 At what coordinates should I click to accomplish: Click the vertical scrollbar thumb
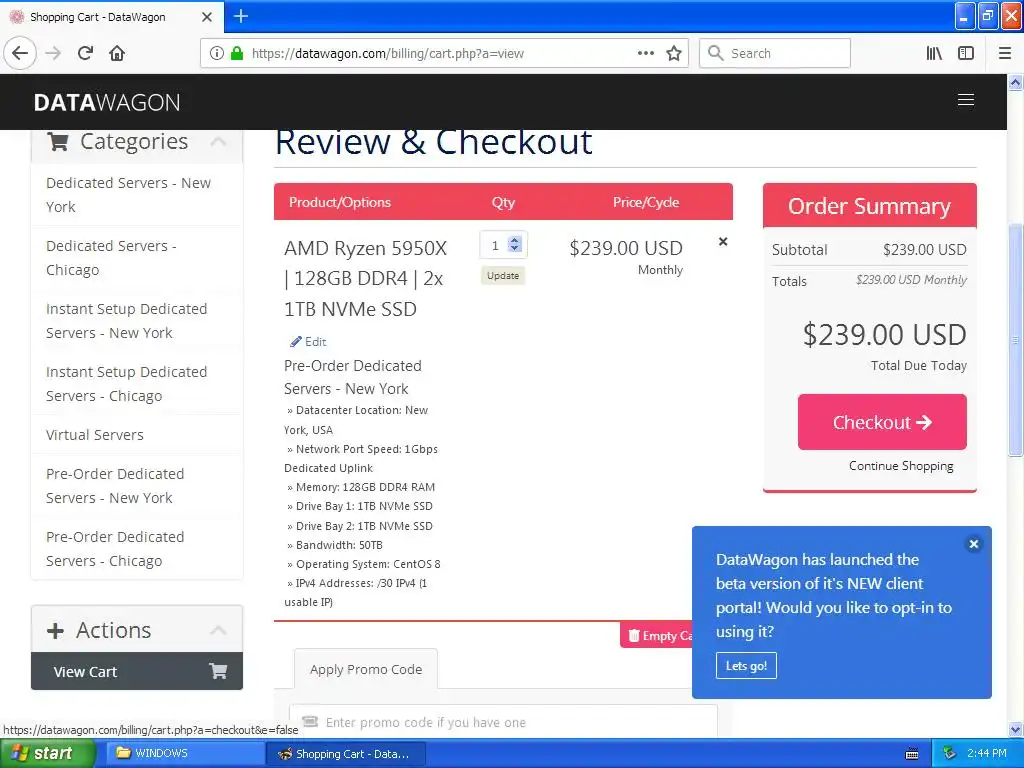pyautogui.click(x=1016, y=340)
